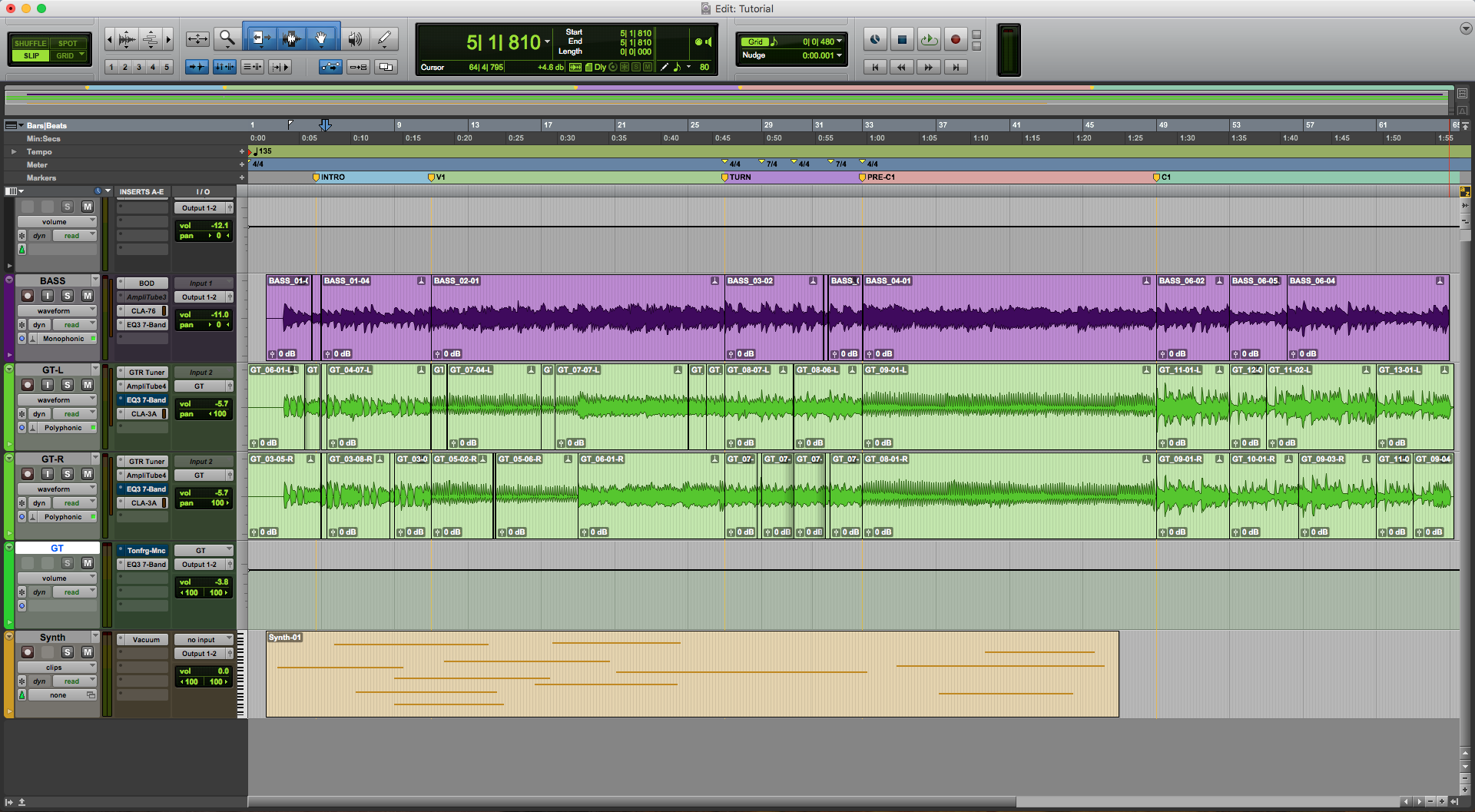1475x812 pixels.
Task: Toggle Mirrored MIDI Editing button
Action: pyautogui.click(x=358, y=67)
